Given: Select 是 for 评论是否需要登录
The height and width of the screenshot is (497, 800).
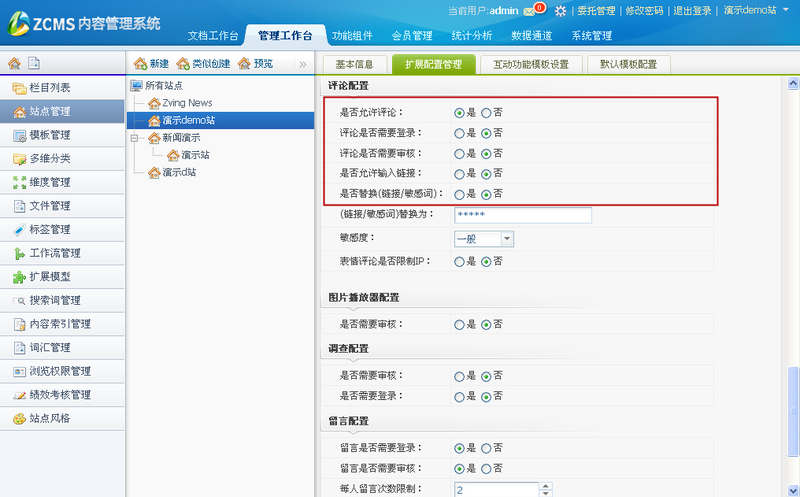Looking at the screenshot, I should pos(459,133).
